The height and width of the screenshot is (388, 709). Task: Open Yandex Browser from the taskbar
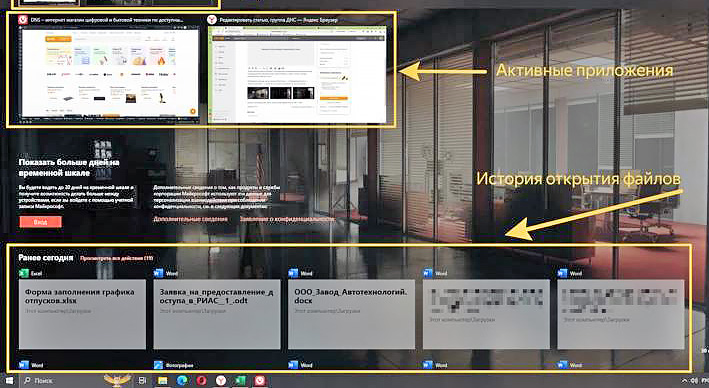coord(221,381)
